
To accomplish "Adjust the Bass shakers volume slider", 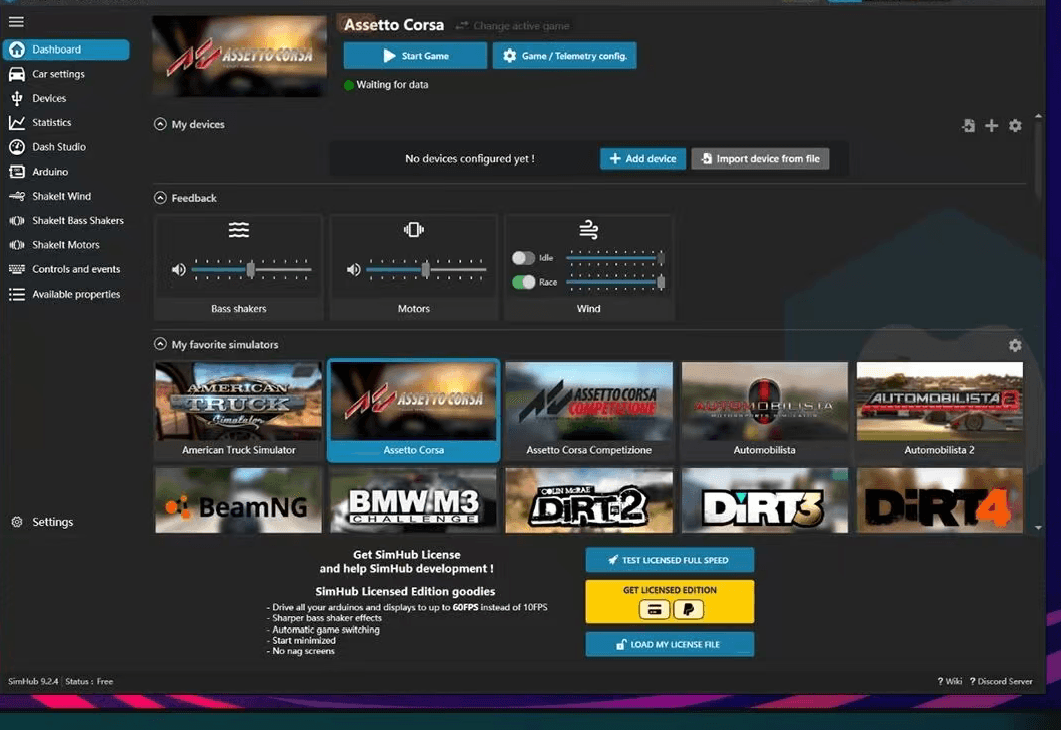I will tap(251, 269).
